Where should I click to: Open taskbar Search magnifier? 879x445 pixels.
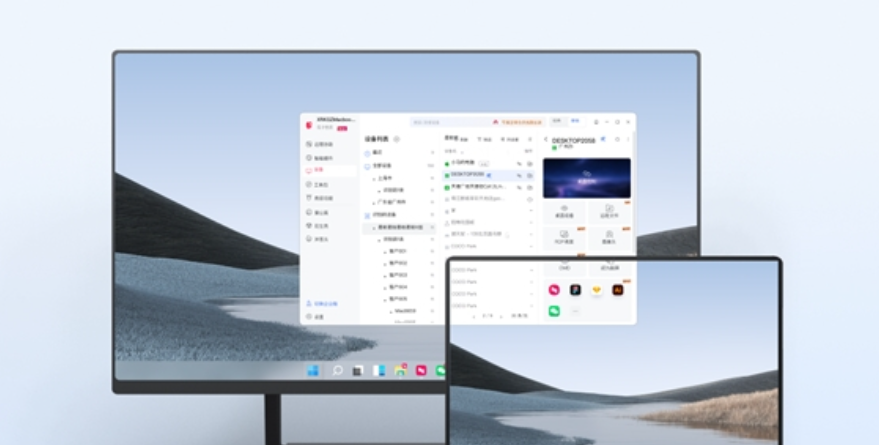click(x=337, y=371)
